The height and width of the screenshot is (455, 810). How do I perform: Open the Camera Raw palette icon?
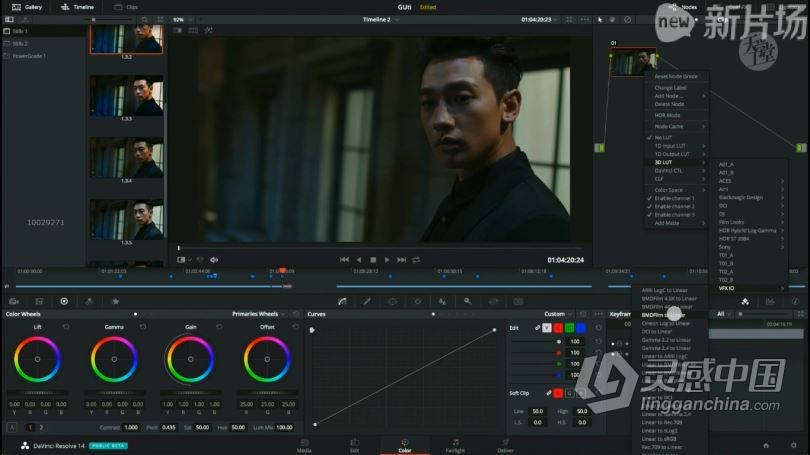click(14, 302)
